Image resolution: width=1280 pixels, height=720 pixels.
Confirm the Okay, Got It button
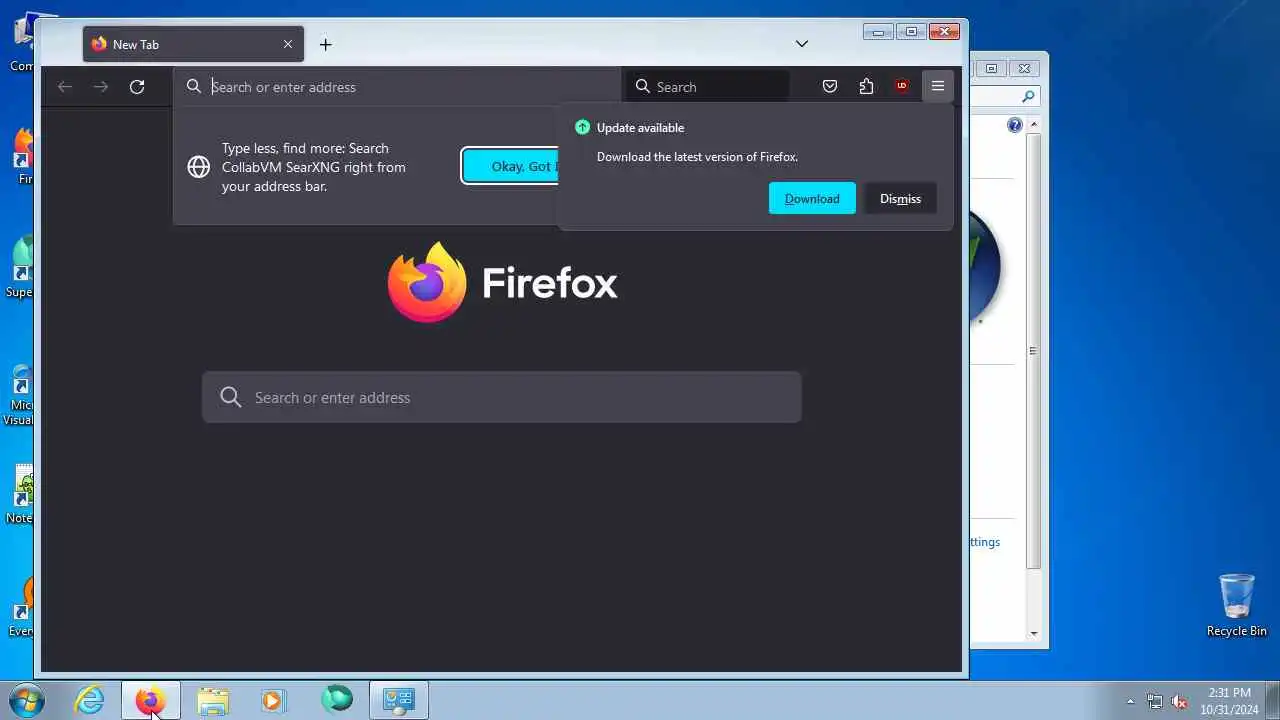click(x=512, y=166)
